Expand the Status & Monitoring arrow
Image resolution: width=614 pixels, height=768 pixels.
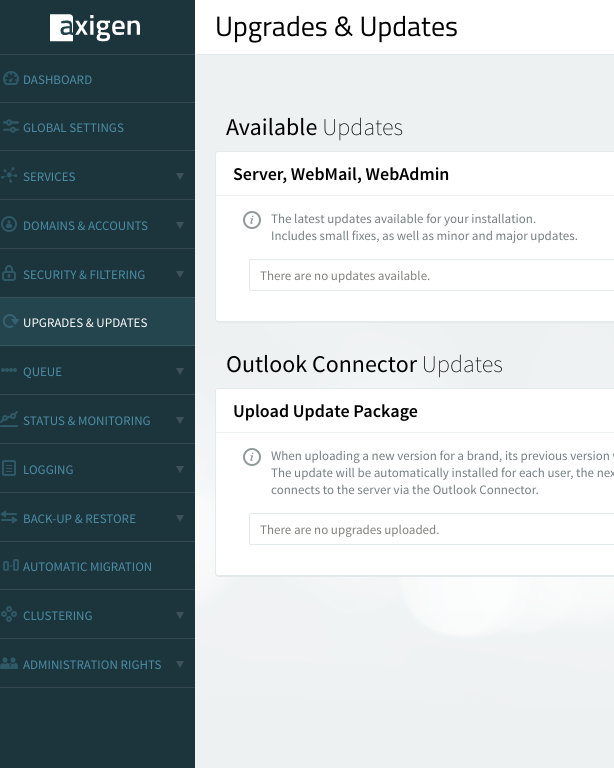[x=180, y=420]
